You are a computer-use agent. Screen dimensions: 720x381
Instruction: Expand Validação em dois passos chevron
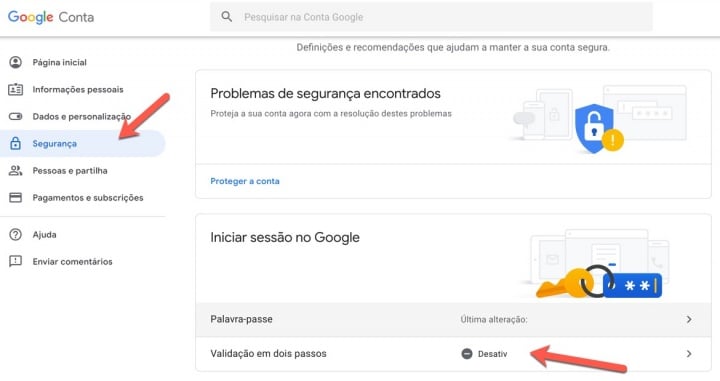[689, 353]
